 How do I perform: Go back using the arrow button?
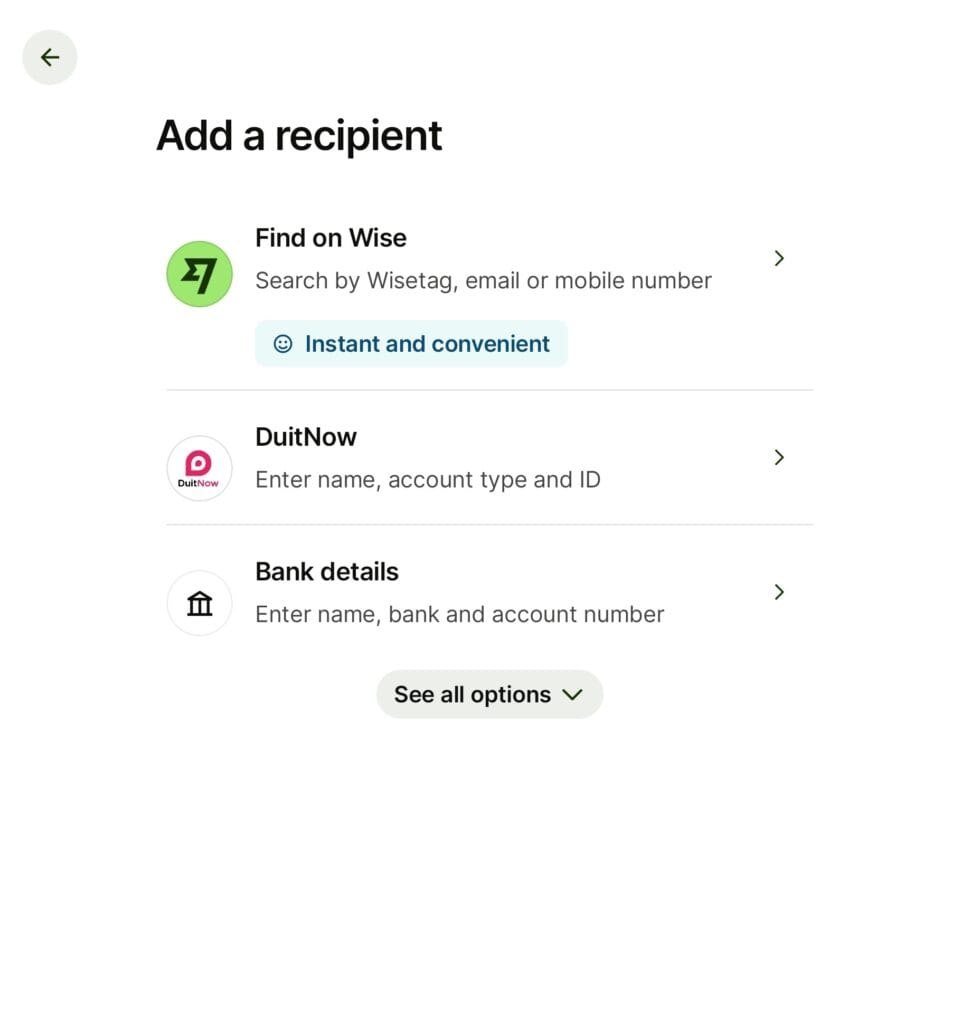[x=50, y=57]
